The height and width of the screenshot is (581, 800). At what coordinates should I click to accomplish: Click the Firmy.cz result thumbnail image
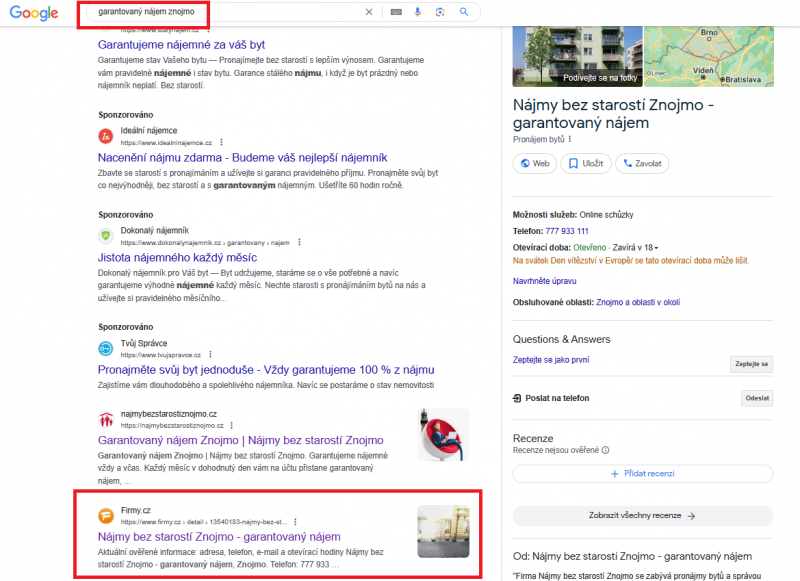pyautogui.click(x=443, y=531)
